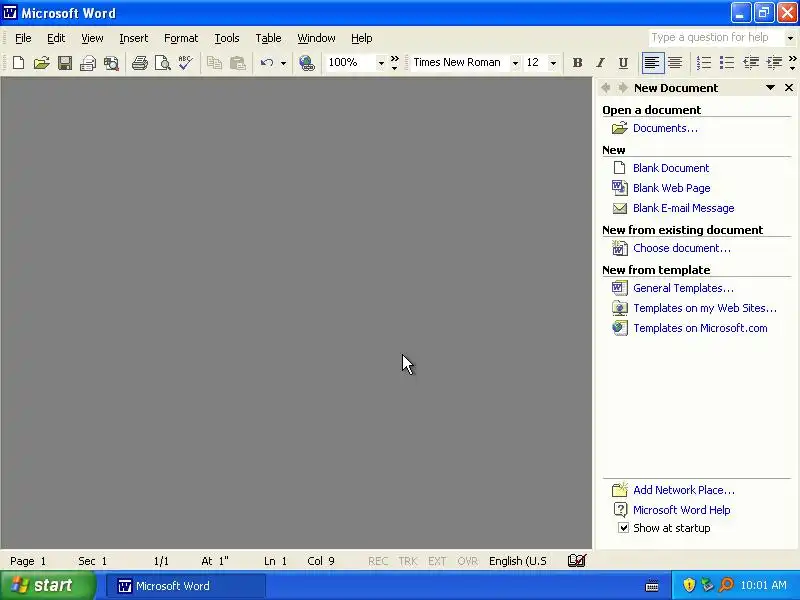Click Templates on my Web Sites... link
The height and width of the screenshot is (600, 800).
[705, 308]
